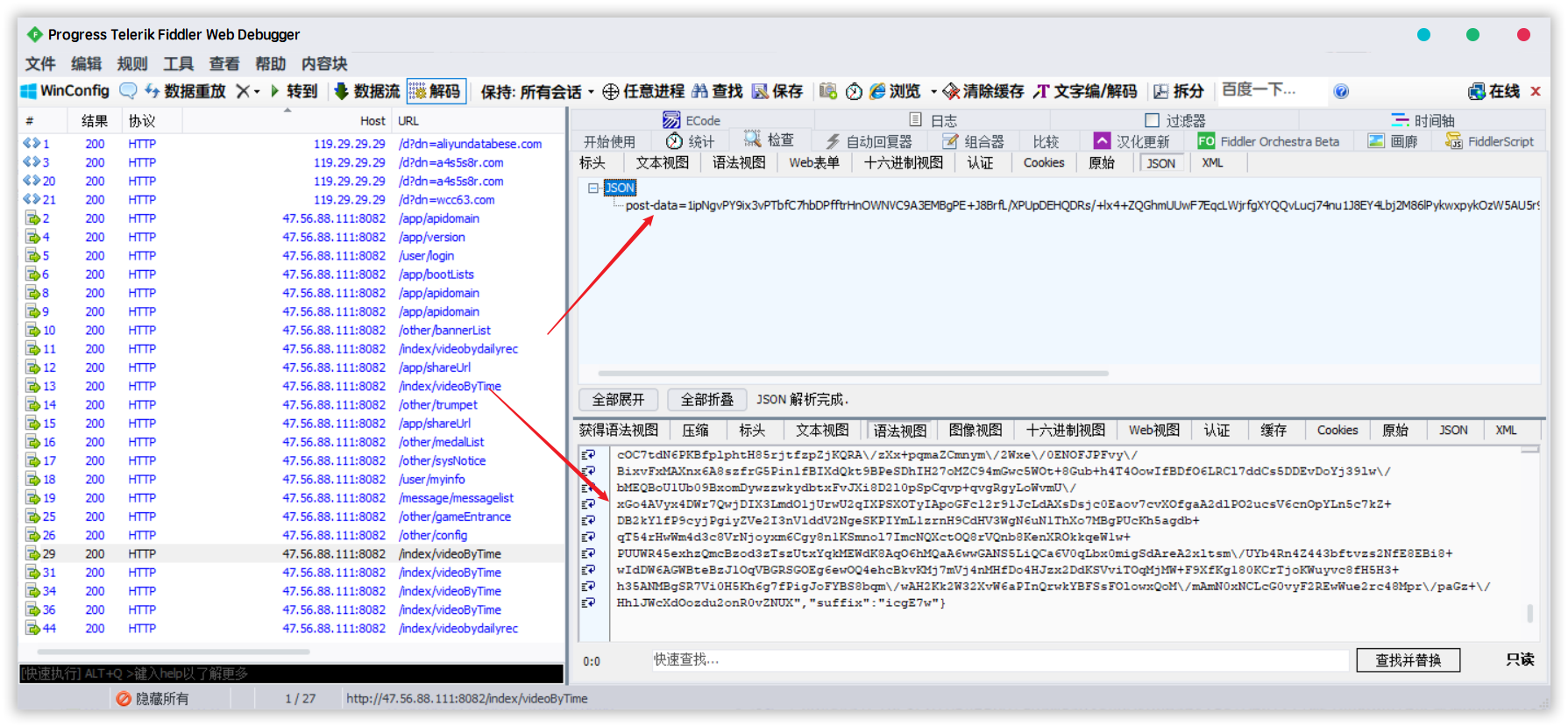
Task: Click Expand All (全部展开) button
Action: 618,400
